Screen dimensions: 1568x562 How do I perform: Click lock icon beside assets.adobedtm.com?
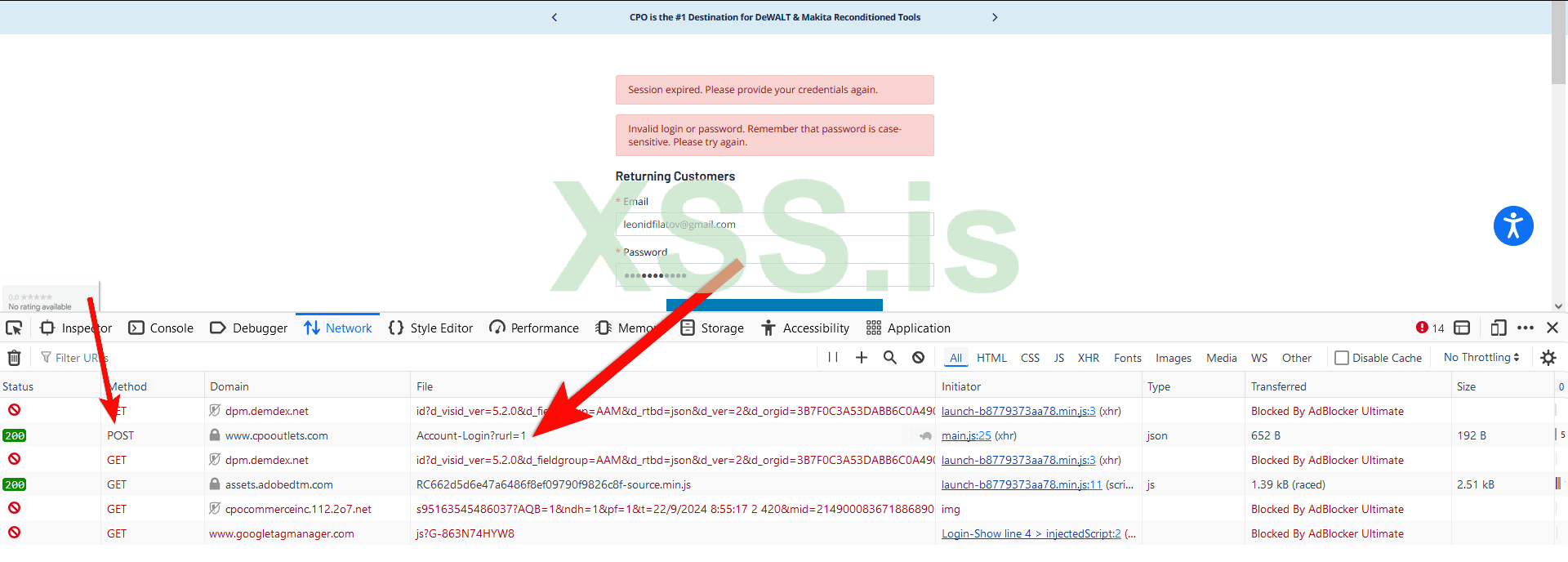(215, 484)
